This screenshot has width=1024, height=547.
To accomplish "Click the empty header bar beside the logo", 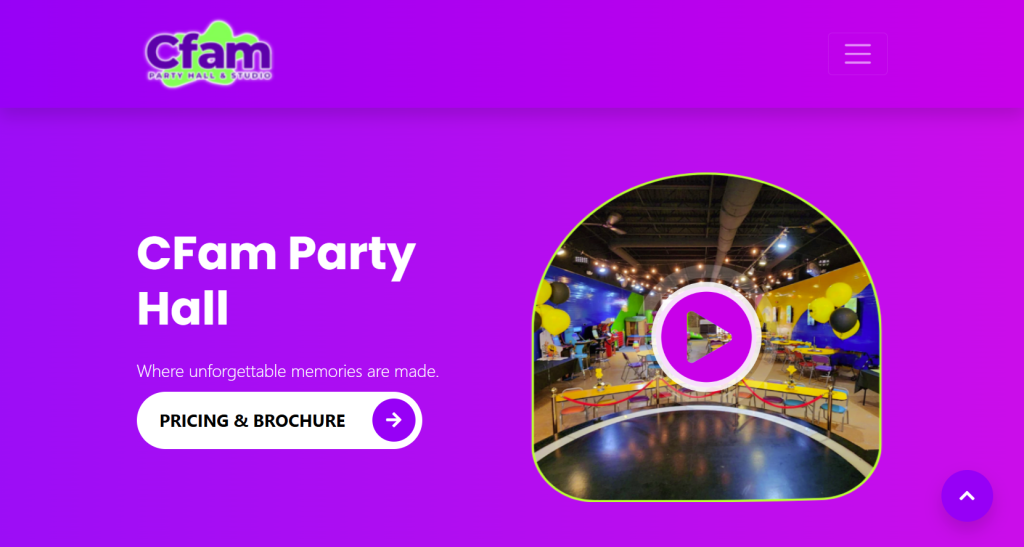I will click(549, 54).
